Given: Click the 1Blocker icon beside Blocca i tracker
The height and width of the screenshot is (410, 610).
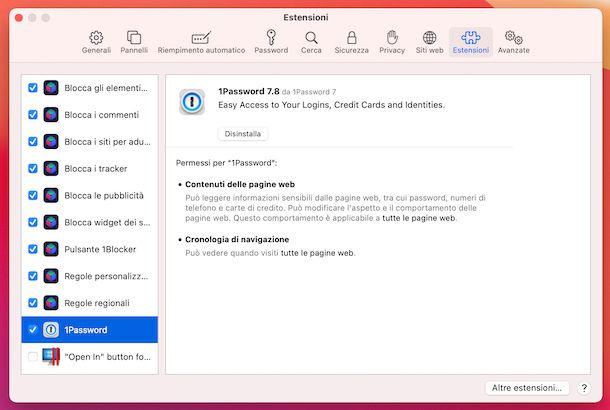Looking at the screenshot, I should 51,168.
